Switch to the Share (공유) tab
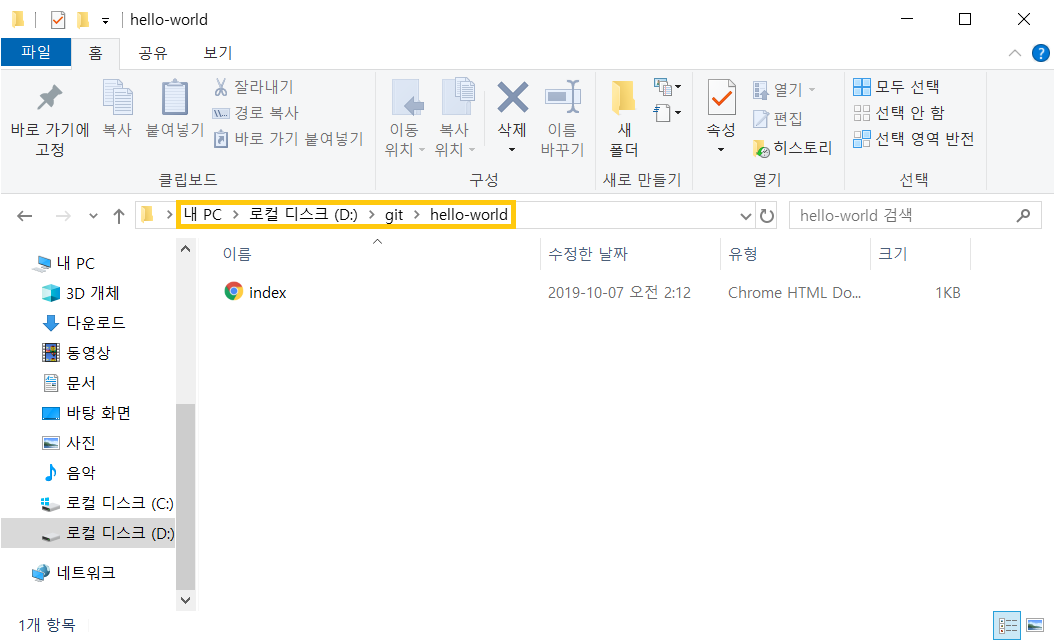Screen dimensions: 1055x641 pyautogui.click(x=153, y=53)
